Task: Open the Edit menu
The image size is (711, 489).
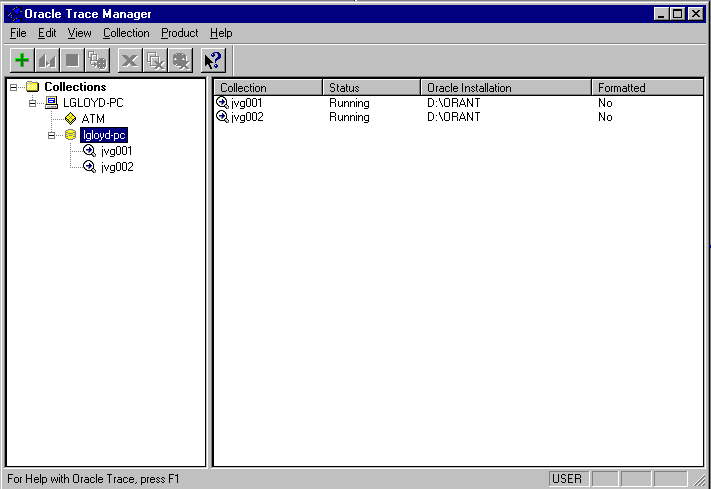Action: pos(47,33)
